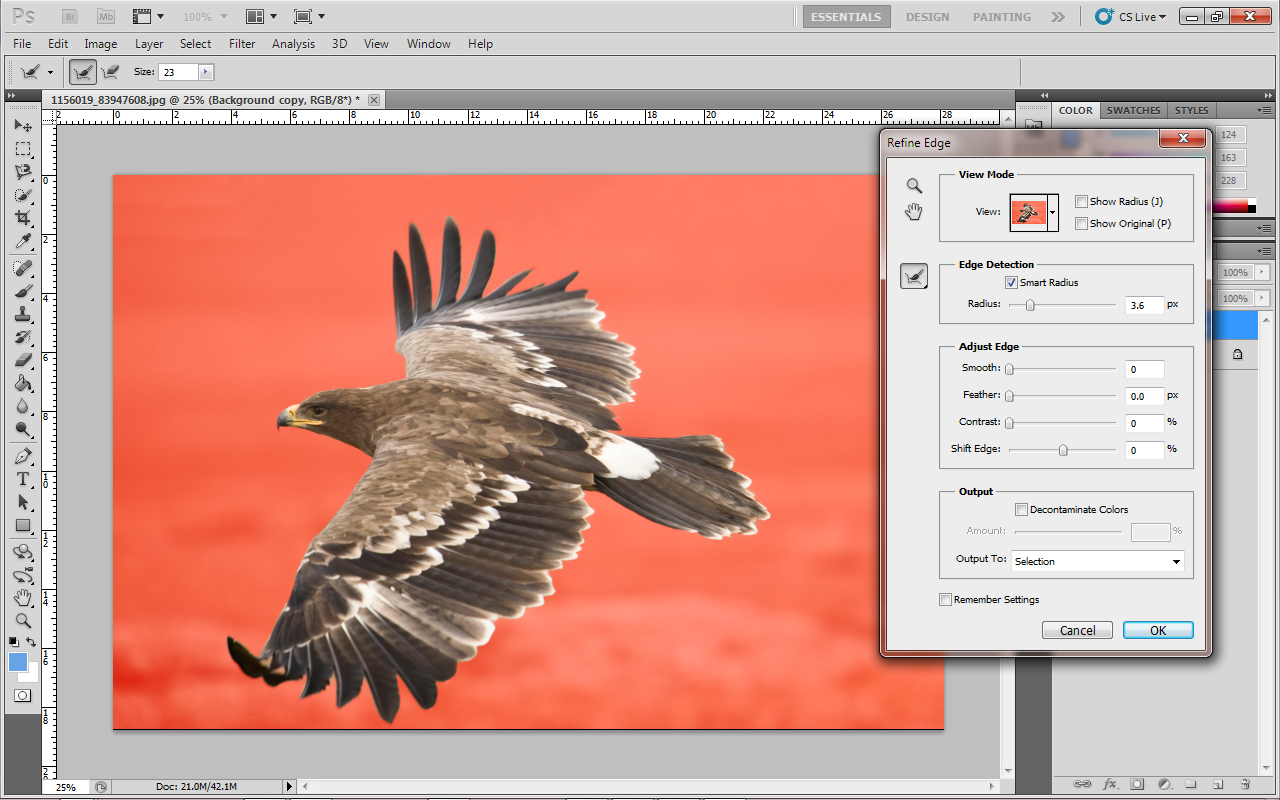Select the Zoom tool in Refine Edge dialog
Viewport: 1280px width, 800px height.
click(914, 186)
